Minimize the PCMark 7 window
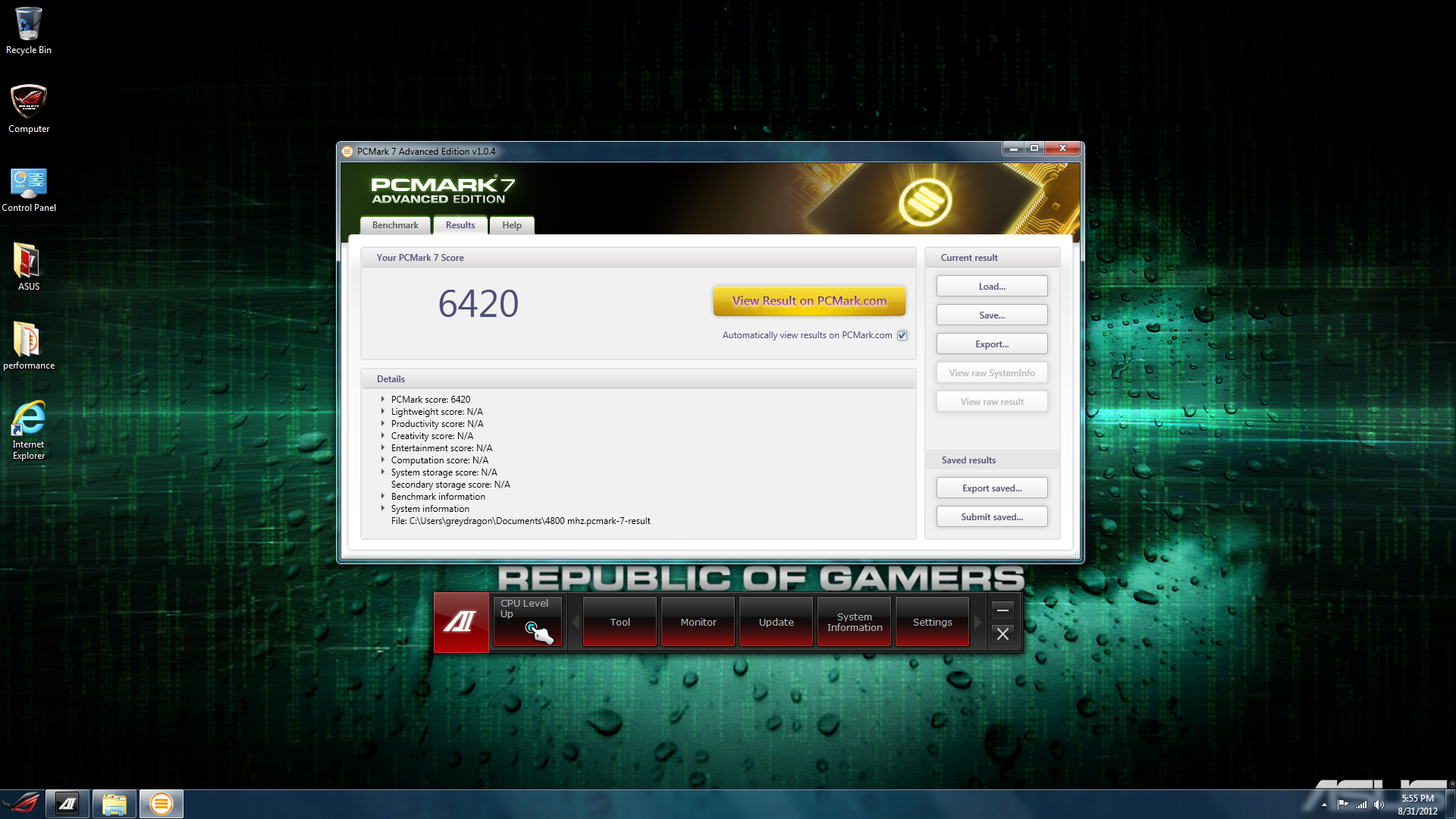This screenshot has width=1456, height=819. (1013, 149)
